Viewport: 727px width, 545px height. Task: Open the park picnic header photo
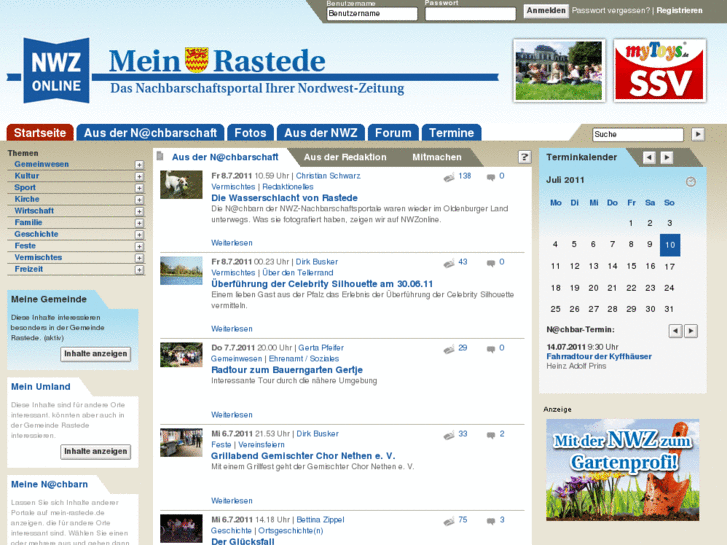pyautogui.click(x=559, y=71)
